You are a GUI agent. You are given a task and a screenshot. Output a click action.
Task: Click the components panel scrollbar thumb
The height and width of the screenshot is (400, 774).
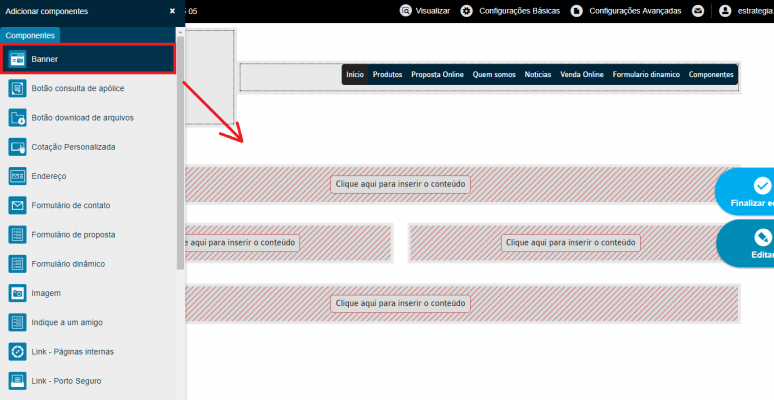(x=180, y=153)
